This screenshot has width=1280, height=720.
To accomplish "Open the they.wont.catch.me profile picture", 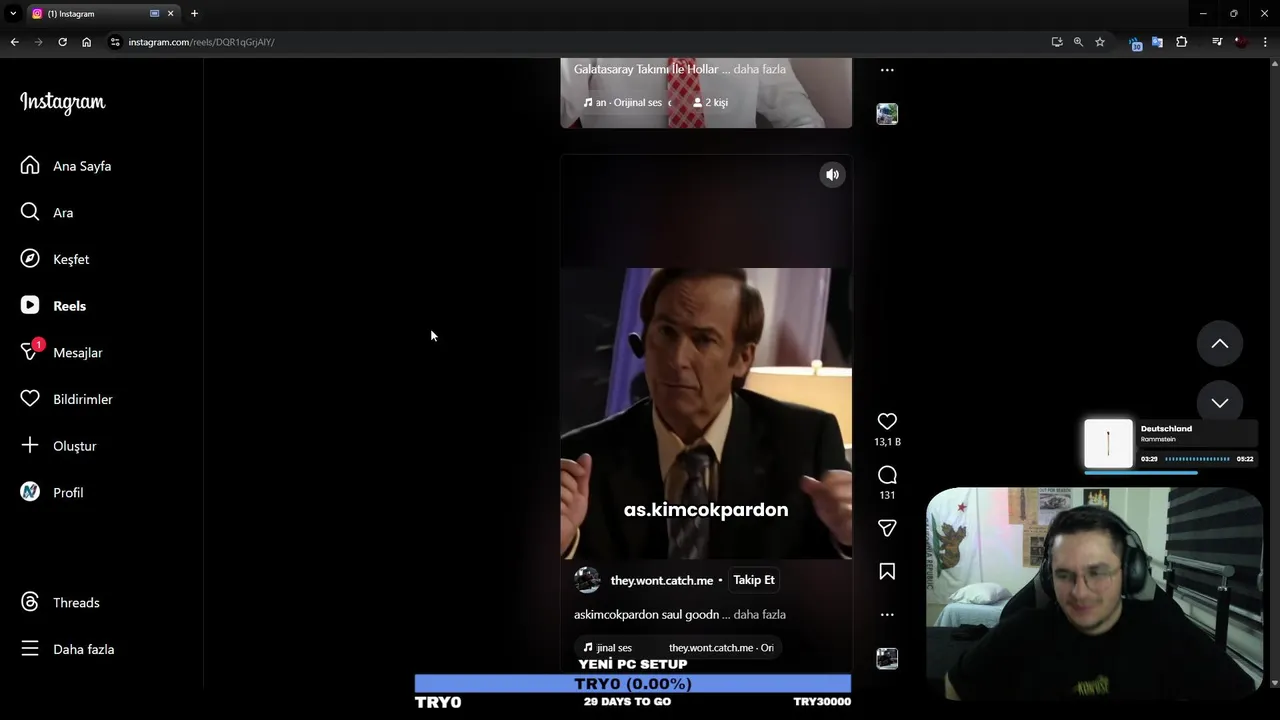I will [587, 580].
